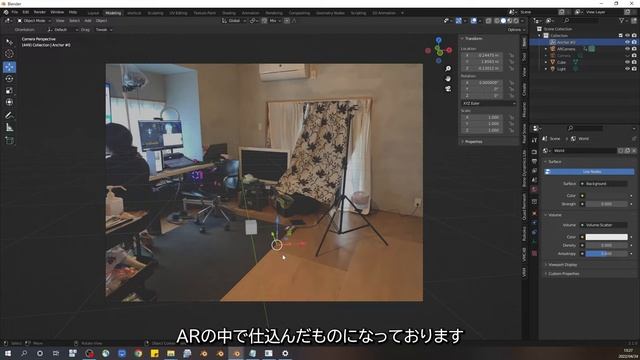The width and height of the screenshot is (640, 360).
Task: Open the Window menu
Action: coord(57,13)
